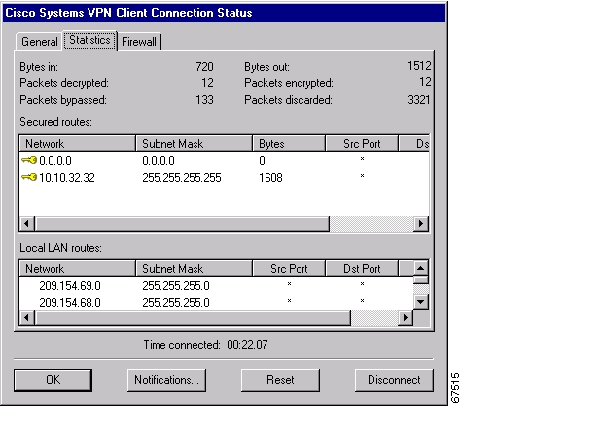The width and height of the screenshot is (600, 434).
Task: Open the Notifications dialog button
Action: click(167, 380)
